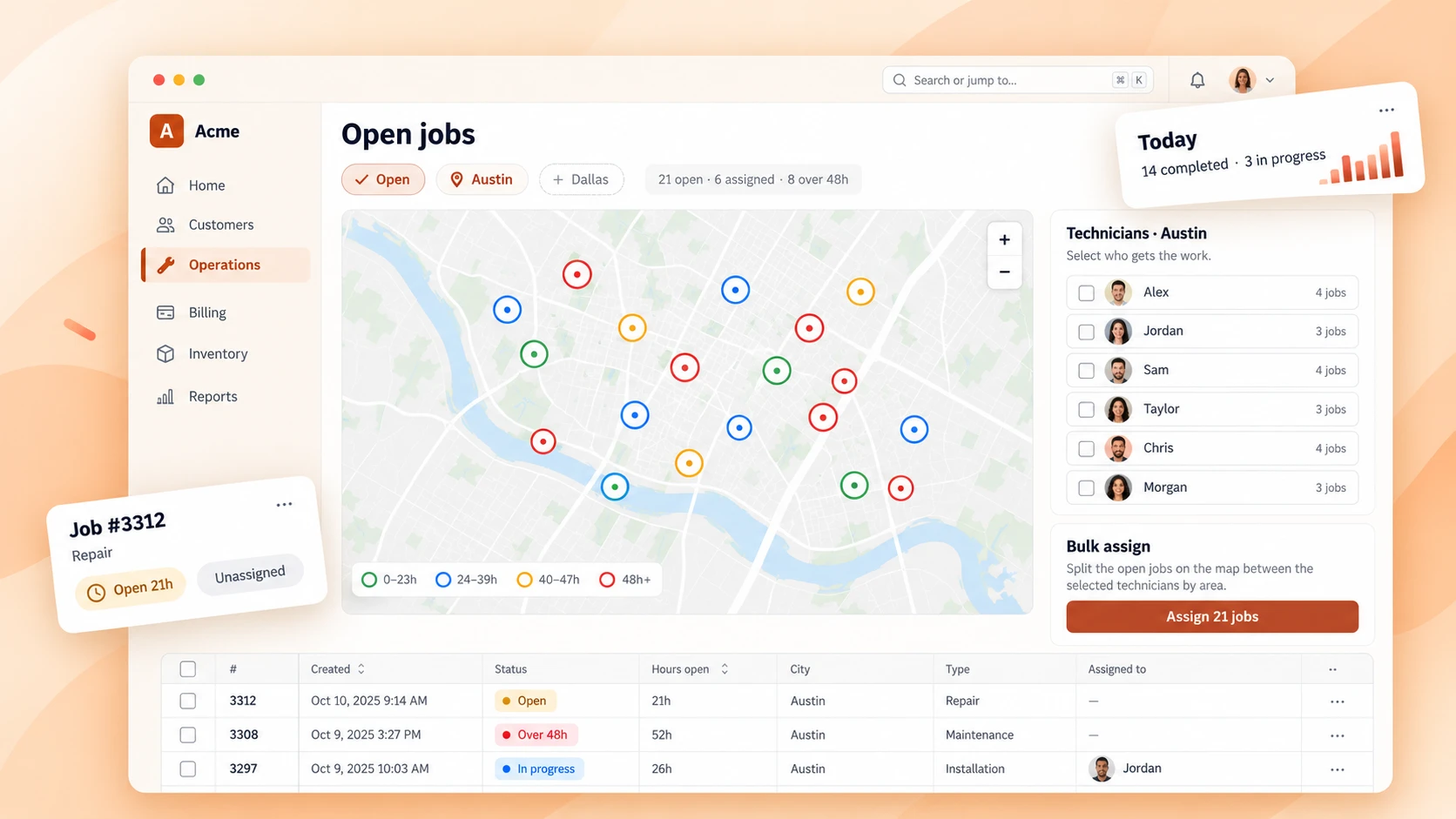
Task: Sort by Hours open column
Action: point(690,669)
